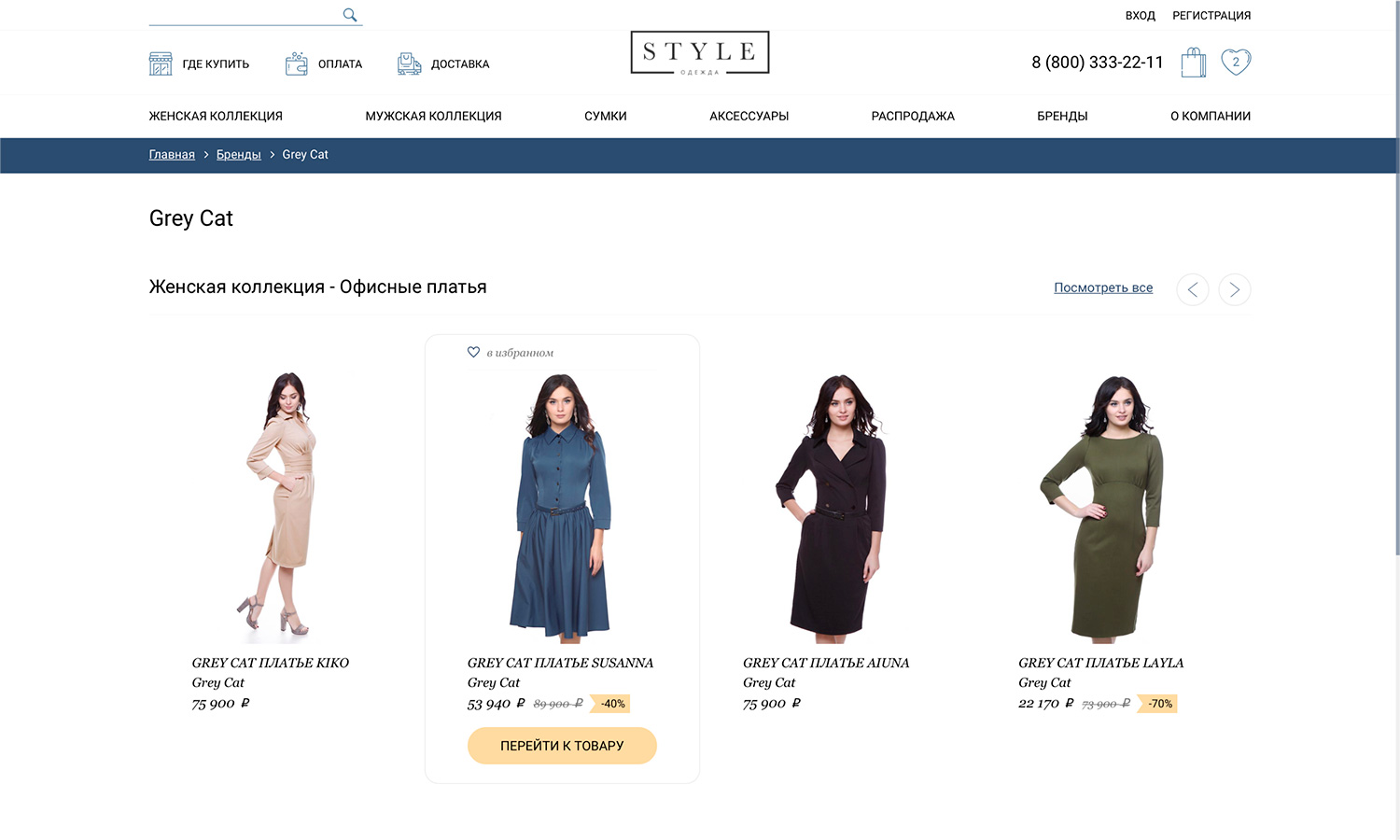Go to previous products with left arrow

(x=1192, y=289)
